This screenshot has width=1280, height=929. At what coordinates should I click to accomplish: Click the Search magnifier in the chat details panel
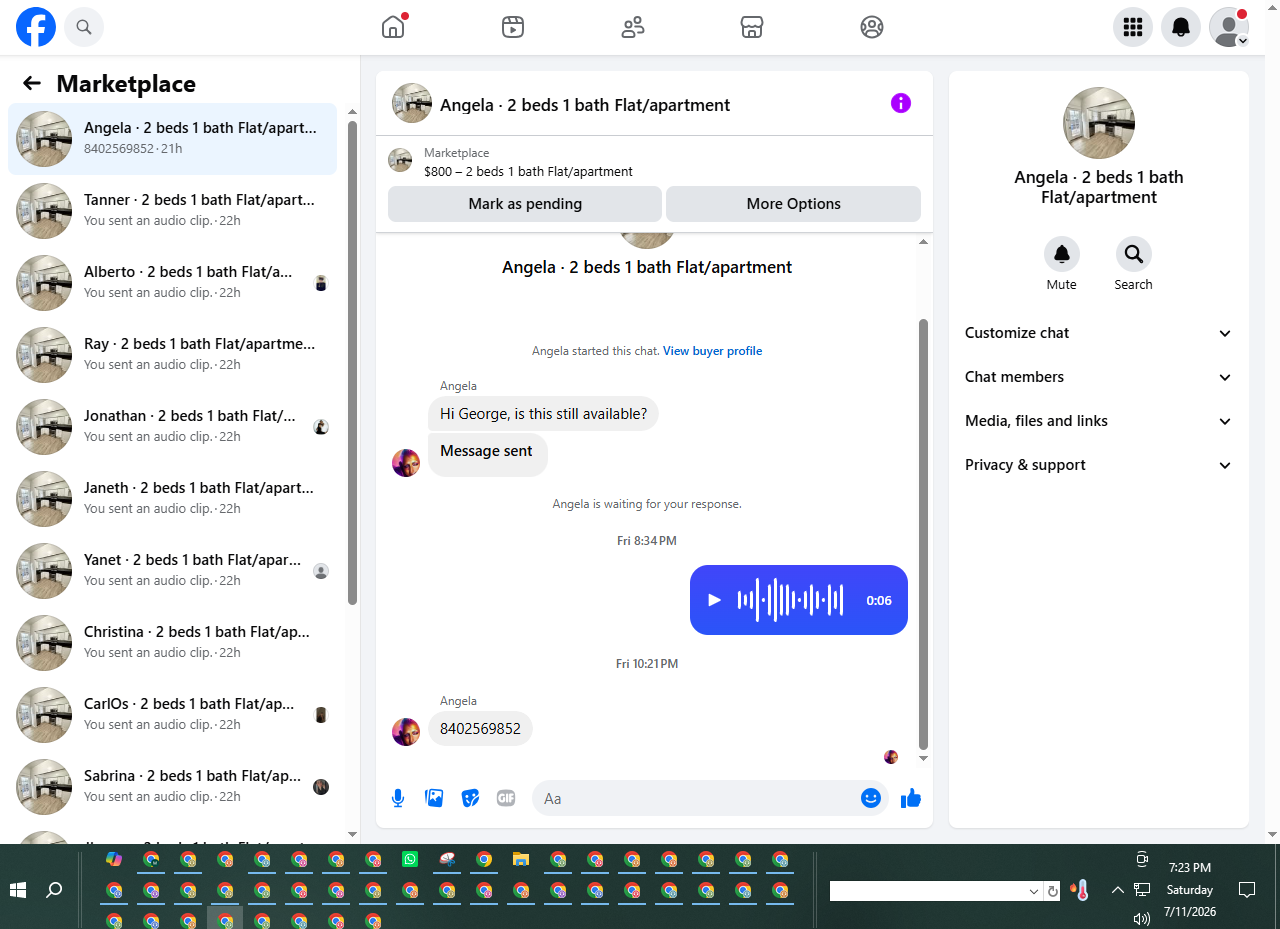click(x=1133, y=254)
